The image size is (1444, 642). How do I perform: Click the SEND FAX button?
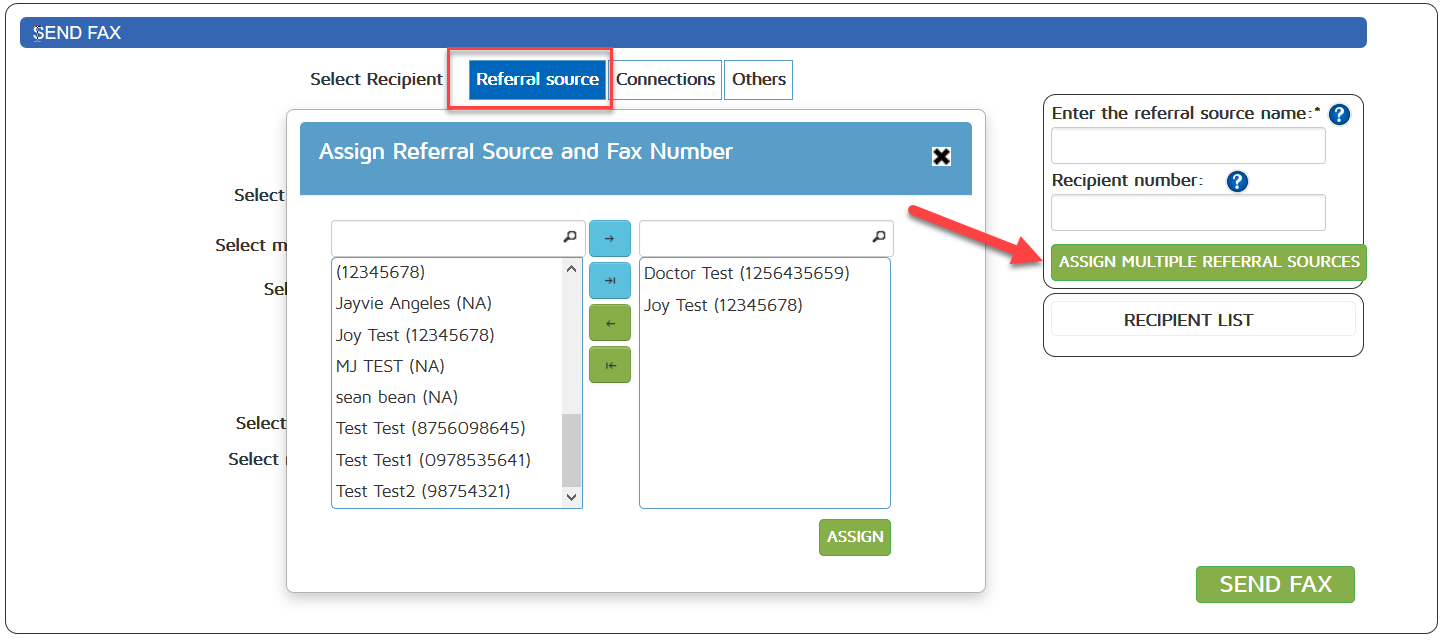pos(1274,584)
